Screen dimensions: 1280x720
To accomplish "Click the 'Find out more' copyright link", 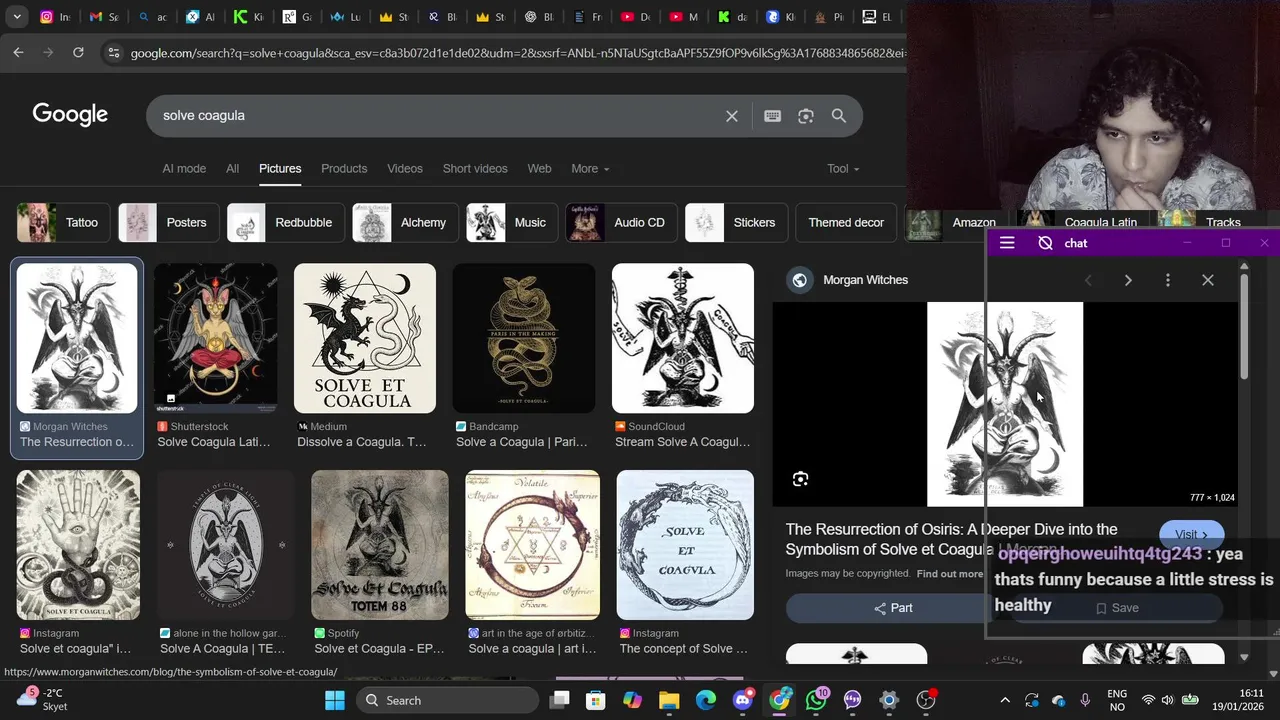I will 949,574.
